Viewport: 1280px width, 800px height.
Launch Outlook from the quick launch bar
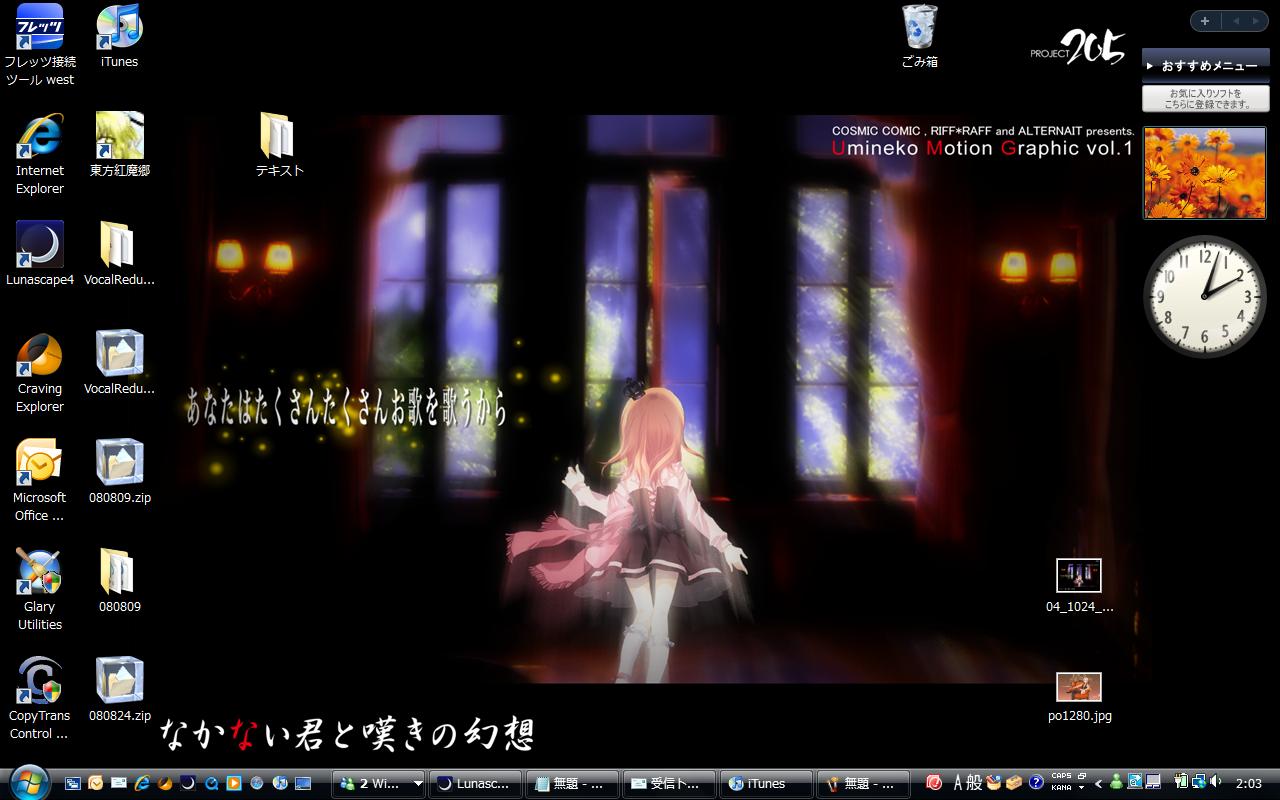tap(96, 783)
